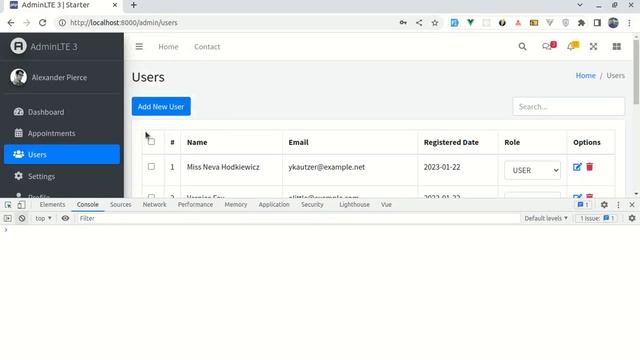
Task: Switch to the Elements tab
Action: click(52, 204)
